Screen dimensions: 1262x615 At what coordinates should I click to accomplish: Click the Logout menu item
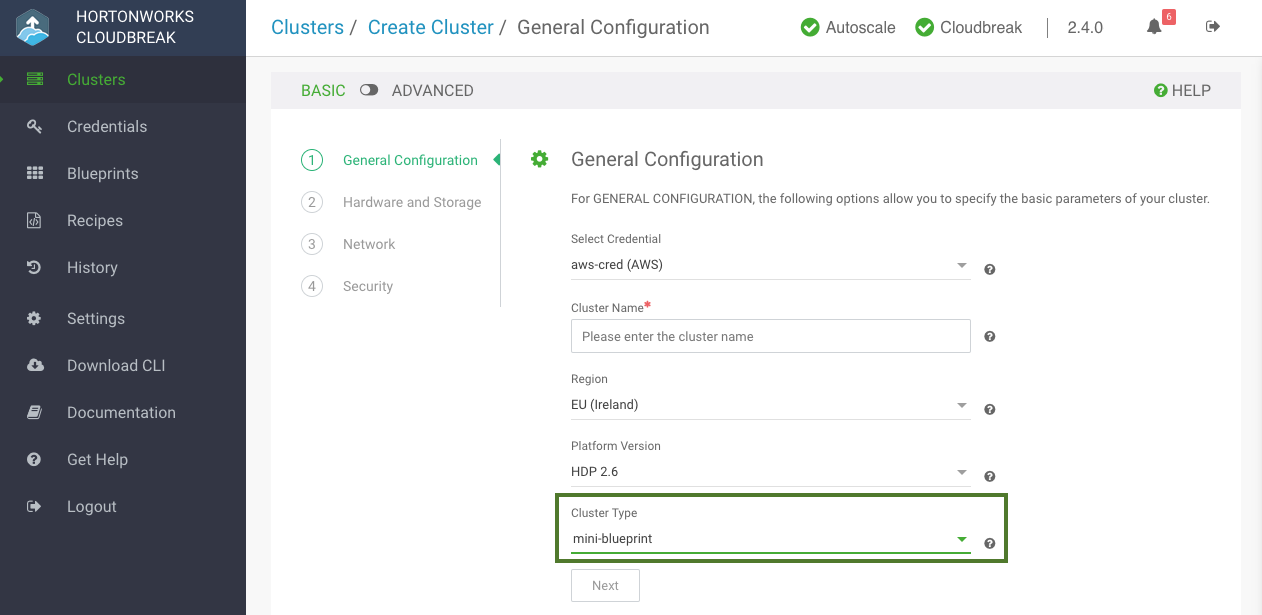click(x=123, y=506)
